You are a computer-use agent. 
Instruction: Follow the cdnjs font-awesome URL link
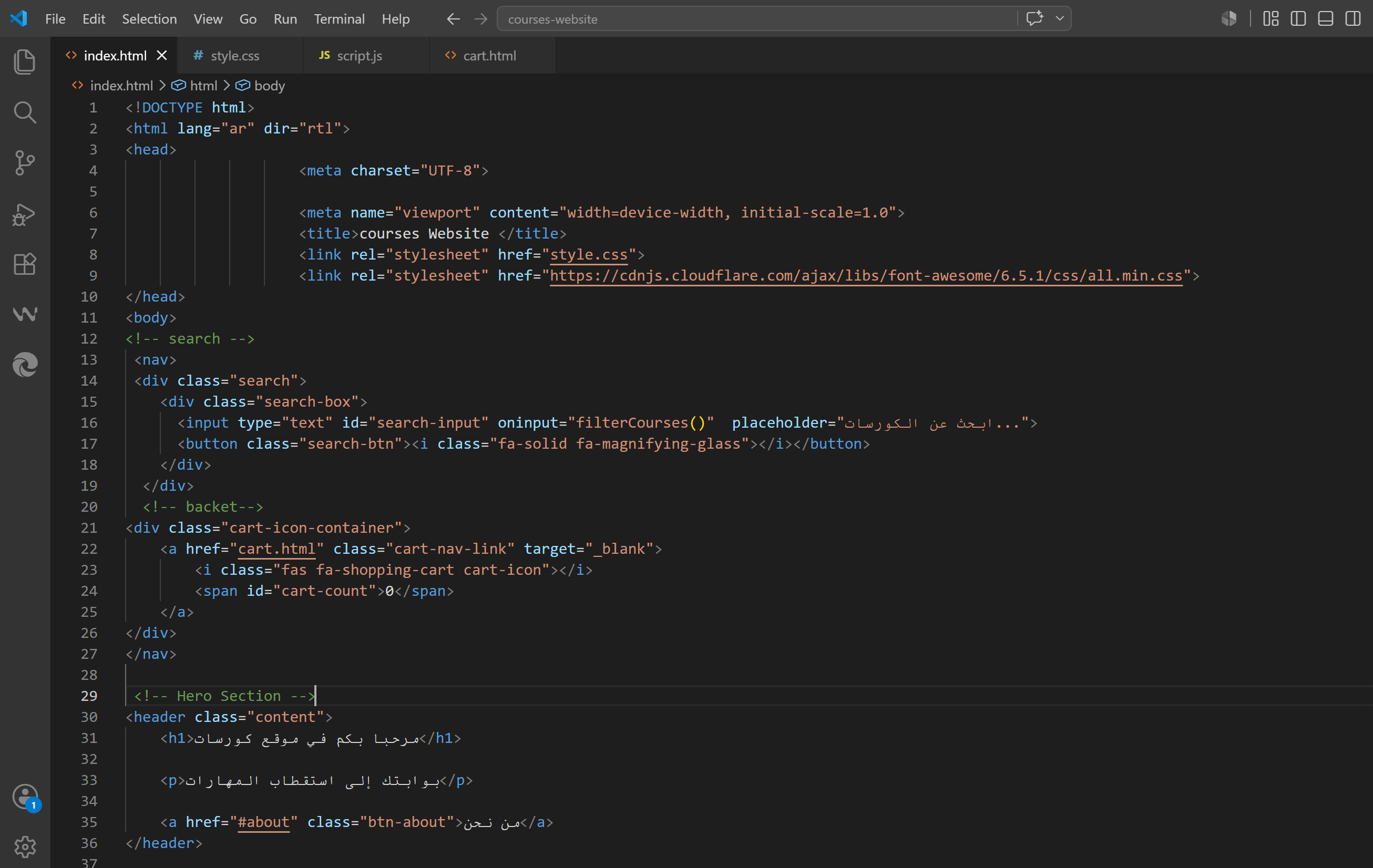click(866, 276)
